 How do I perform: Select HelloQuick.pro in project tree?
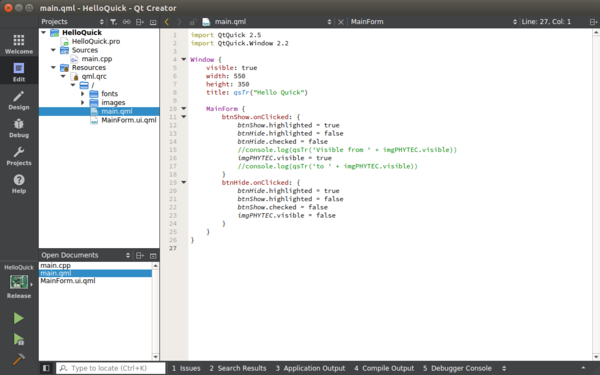[x=96, y=41]
